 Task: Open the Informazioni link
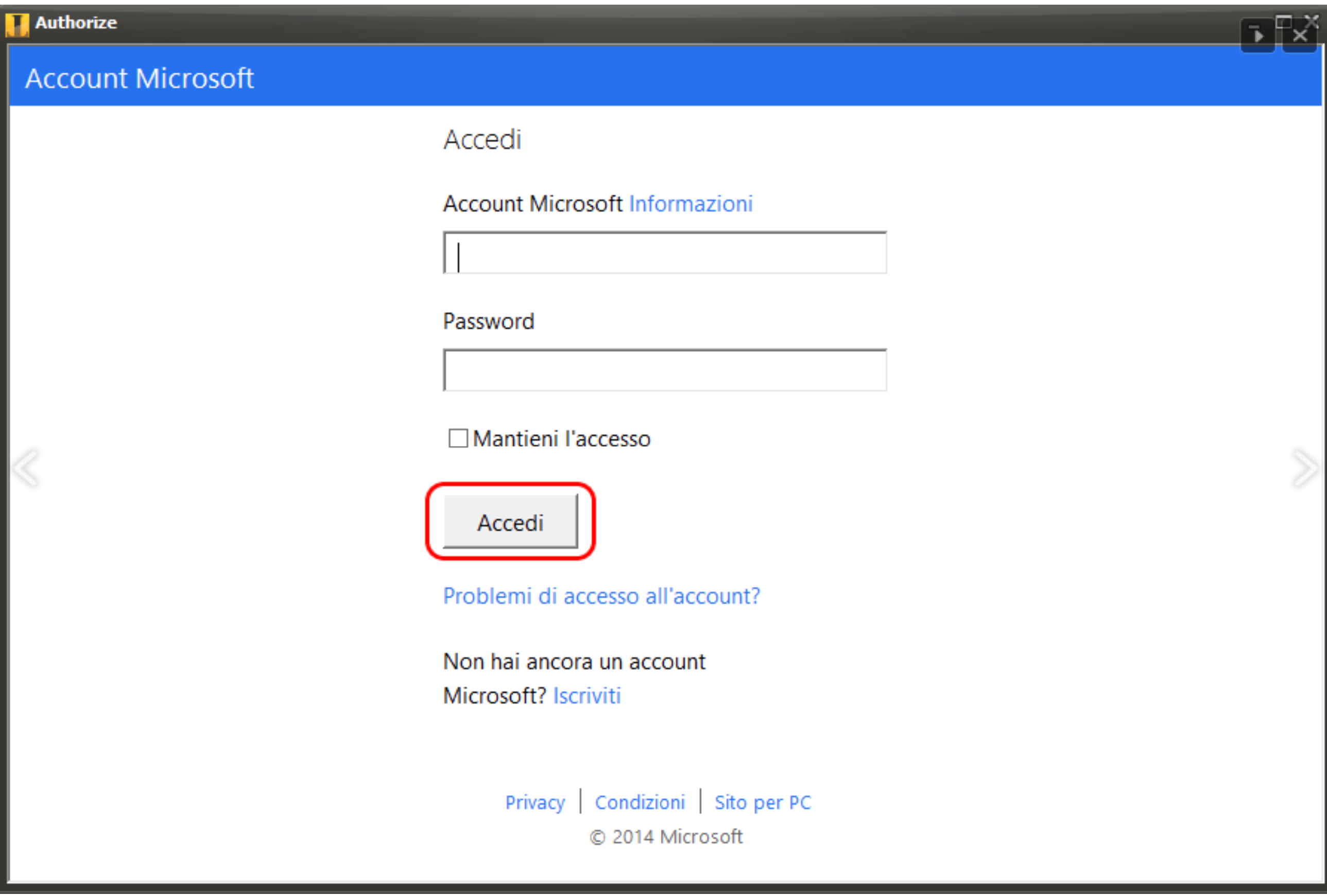click(x=690, y=204)
